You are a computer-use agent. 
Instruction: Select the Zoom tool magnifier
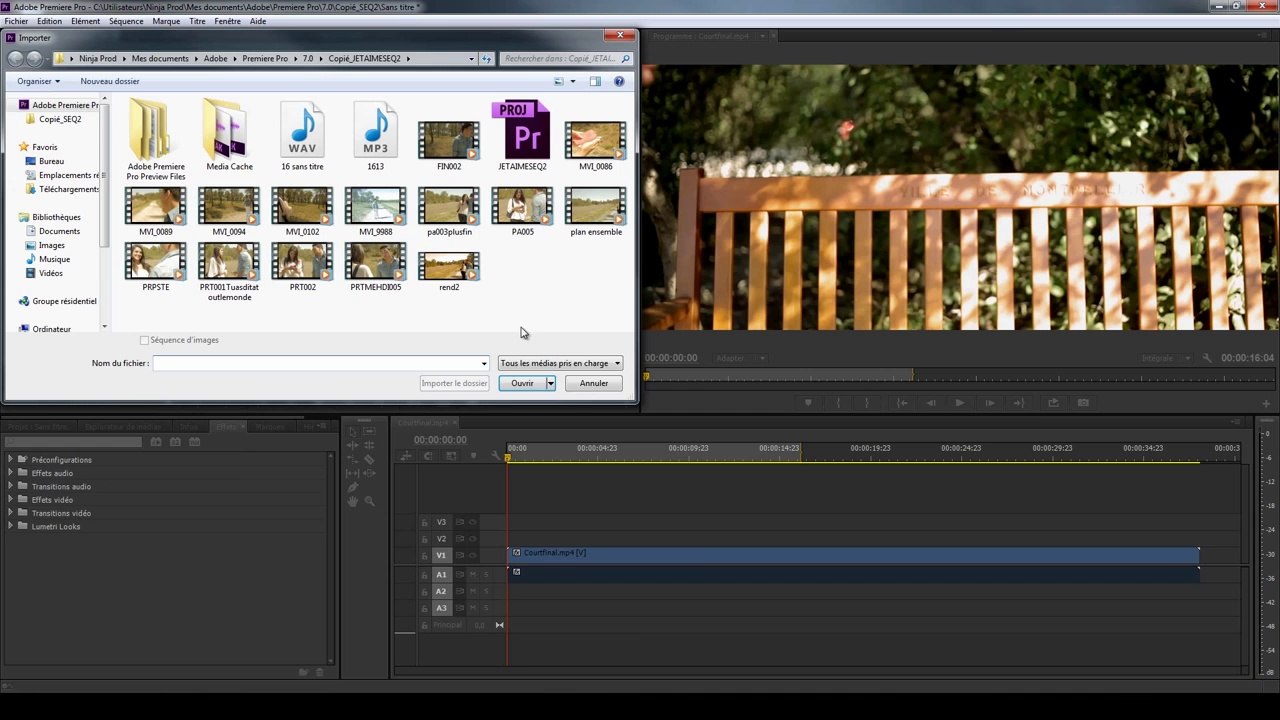pos(369,501)
